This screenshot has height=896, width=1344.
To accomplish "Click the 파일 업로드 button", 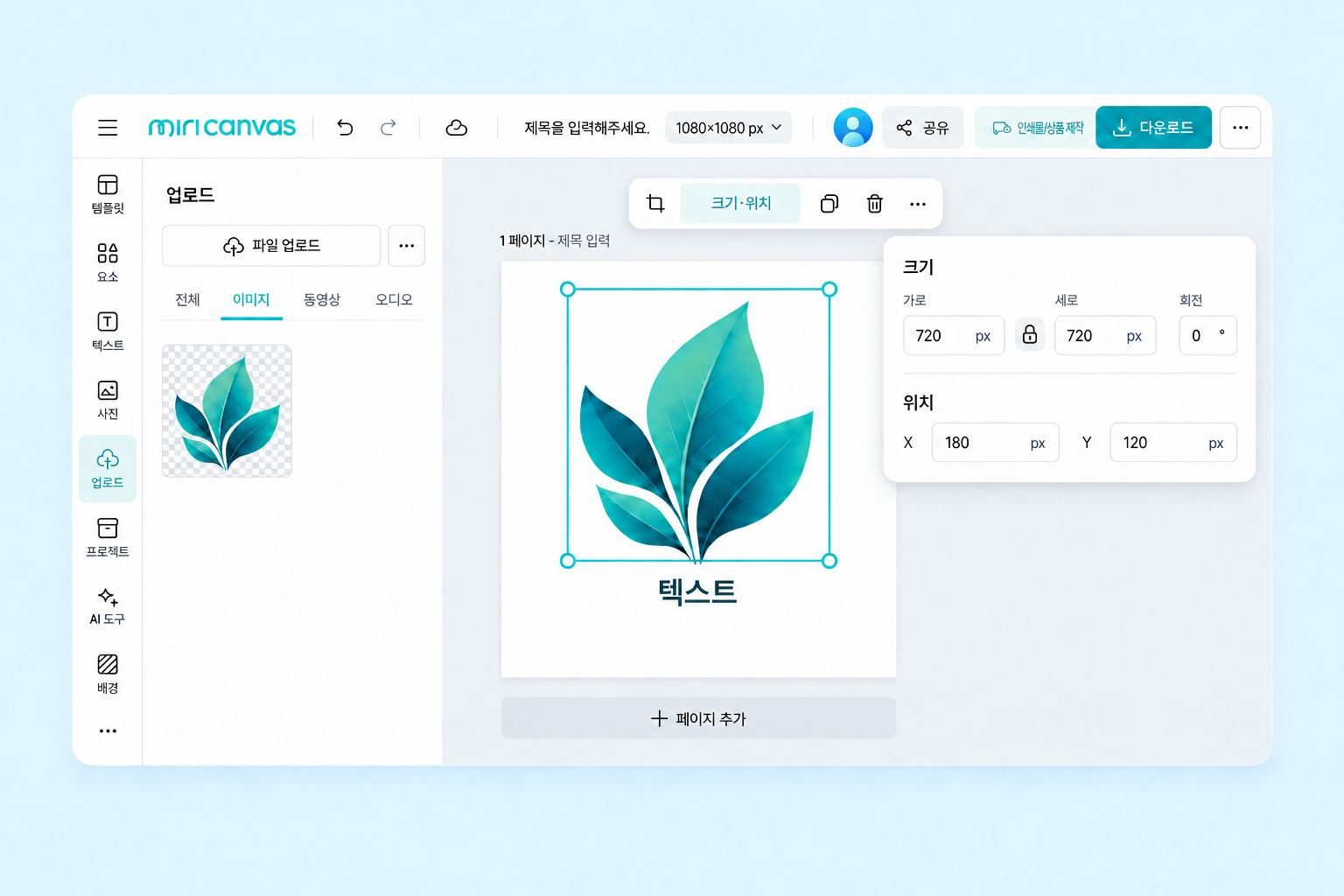I will (271, 246).
